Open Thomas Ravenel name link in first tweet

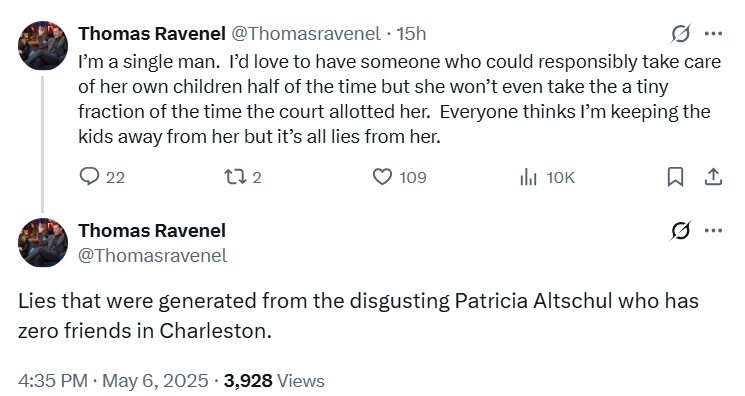click(x=152, y=34)
